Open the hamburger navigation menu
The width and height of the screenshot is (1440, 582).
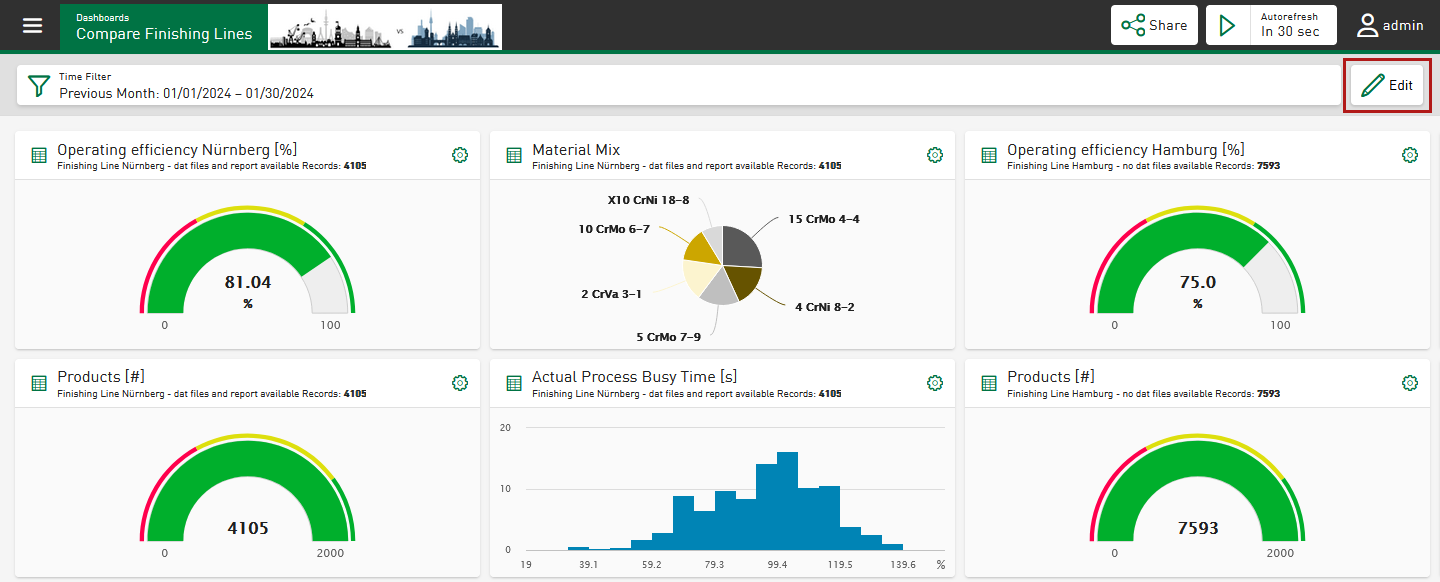pyautogui.click(x=33, y=25)
